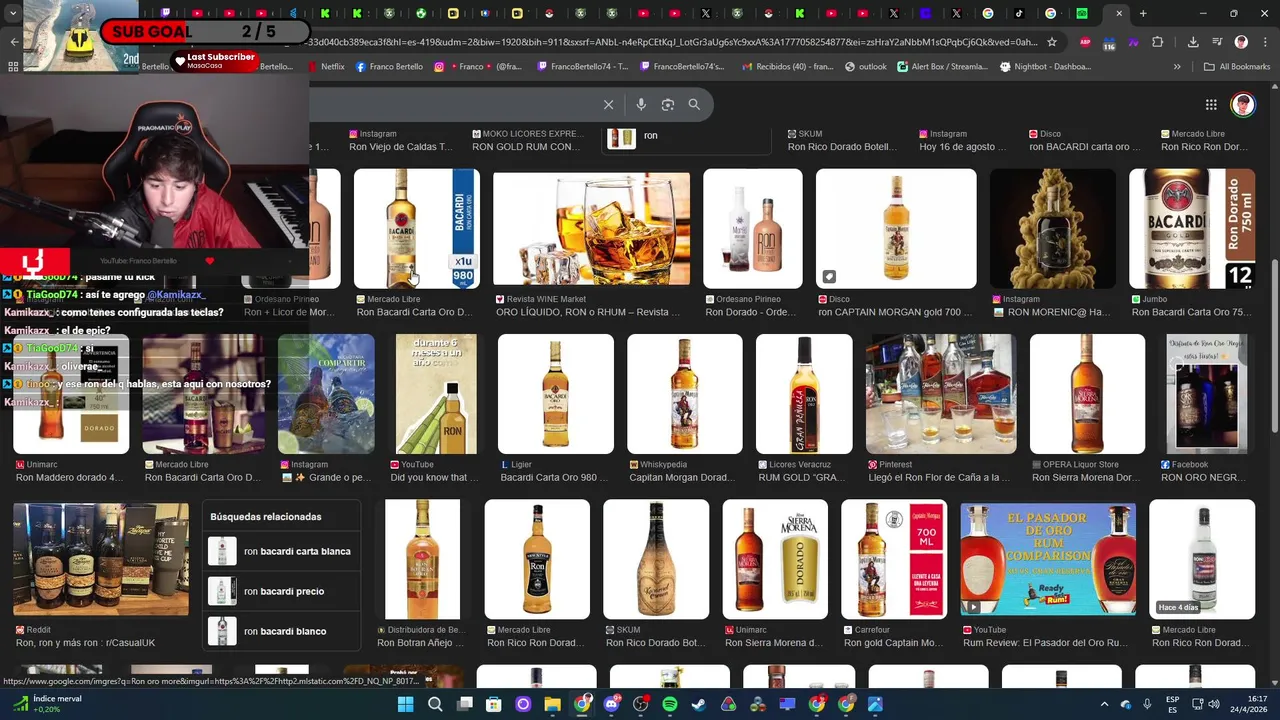Open Ordesano Pirineo Ron Dorado bottles image
The height and width of the screenshot is (720, 1280).
click(752, 229)
